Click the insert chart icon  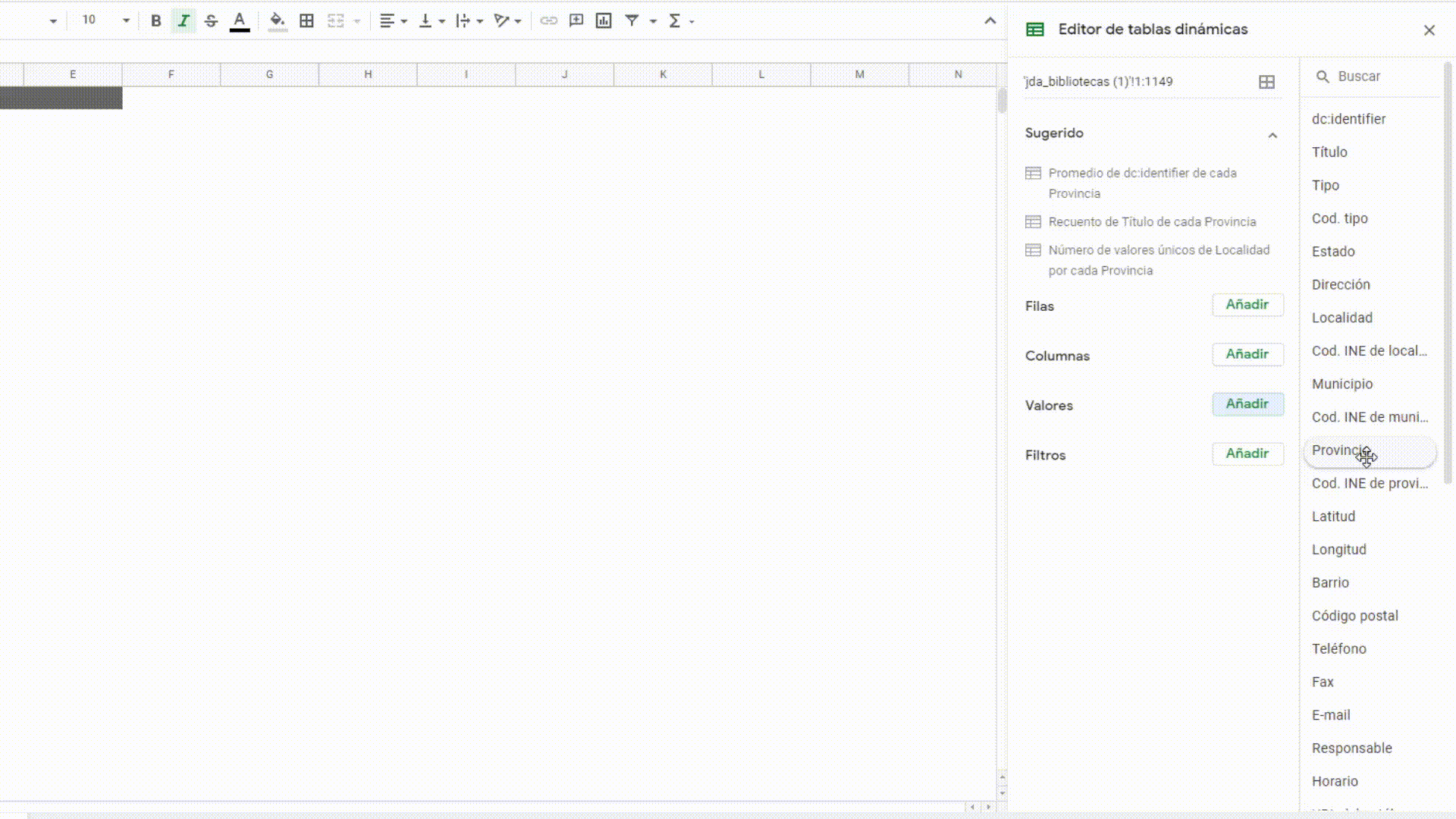coord(604,21)
